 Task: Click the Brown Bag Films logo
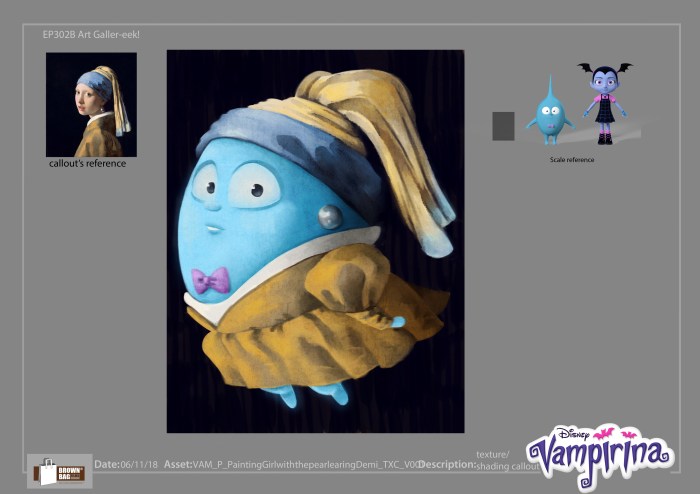tap(59, 471)
